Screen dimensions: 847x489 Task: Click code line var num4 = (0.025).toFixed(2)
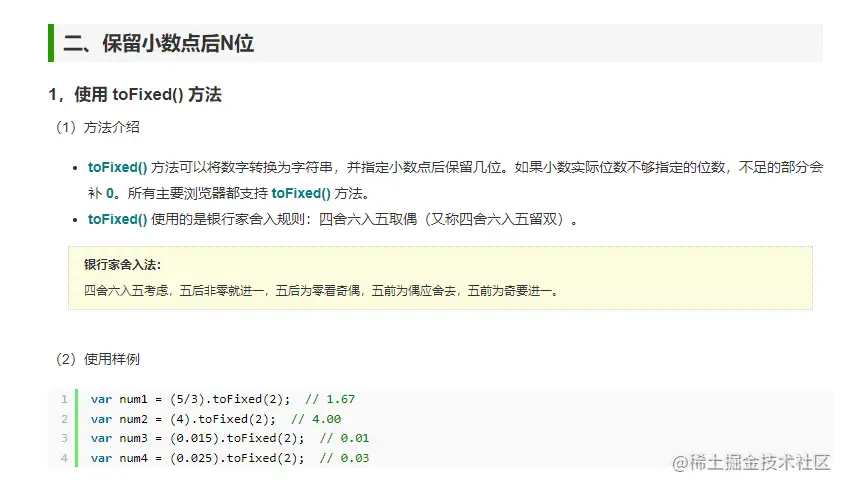click(198, 458)
